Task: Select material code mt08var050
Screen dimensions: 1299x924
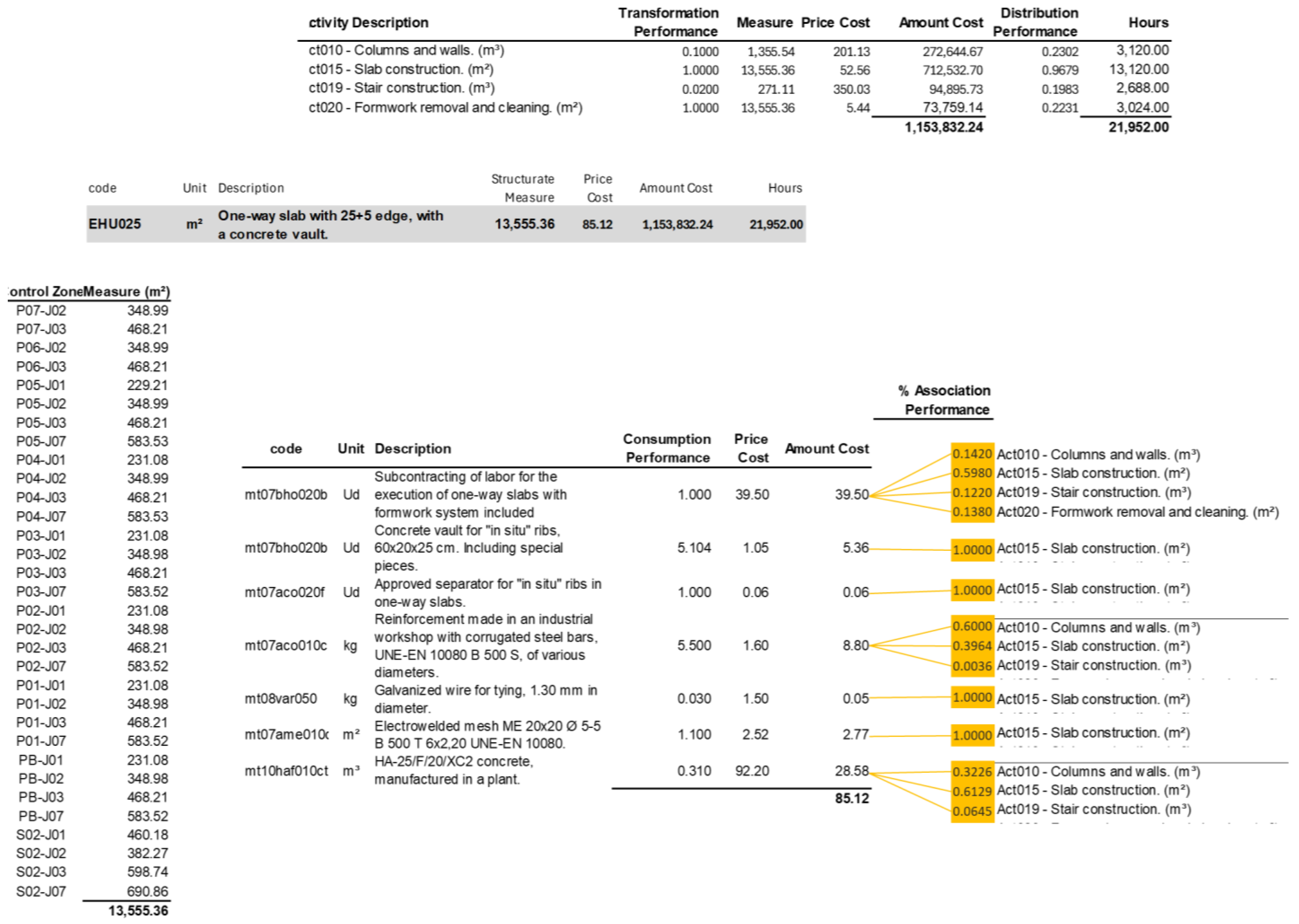Action: [280, 699]
